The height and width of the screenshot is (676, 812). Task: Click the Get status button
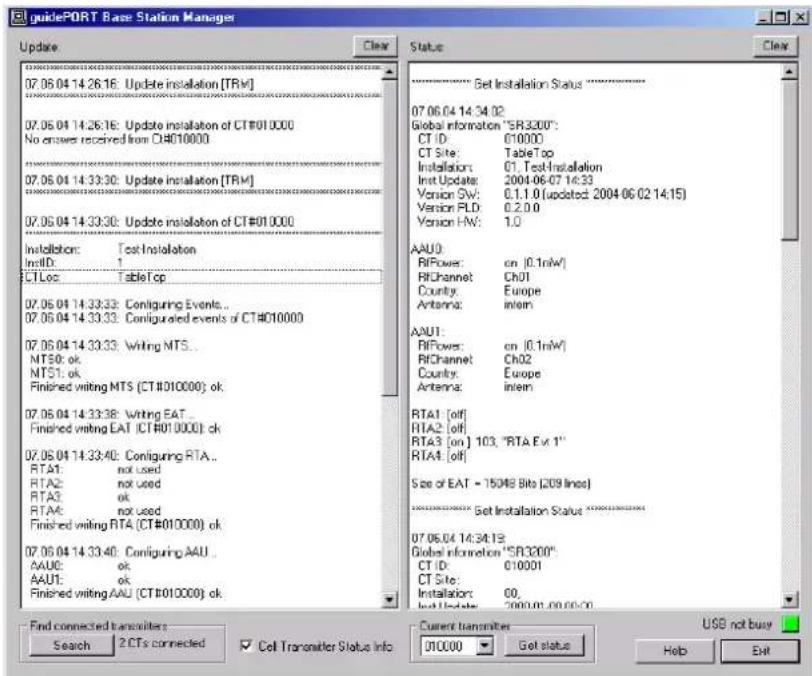point(544,645)
